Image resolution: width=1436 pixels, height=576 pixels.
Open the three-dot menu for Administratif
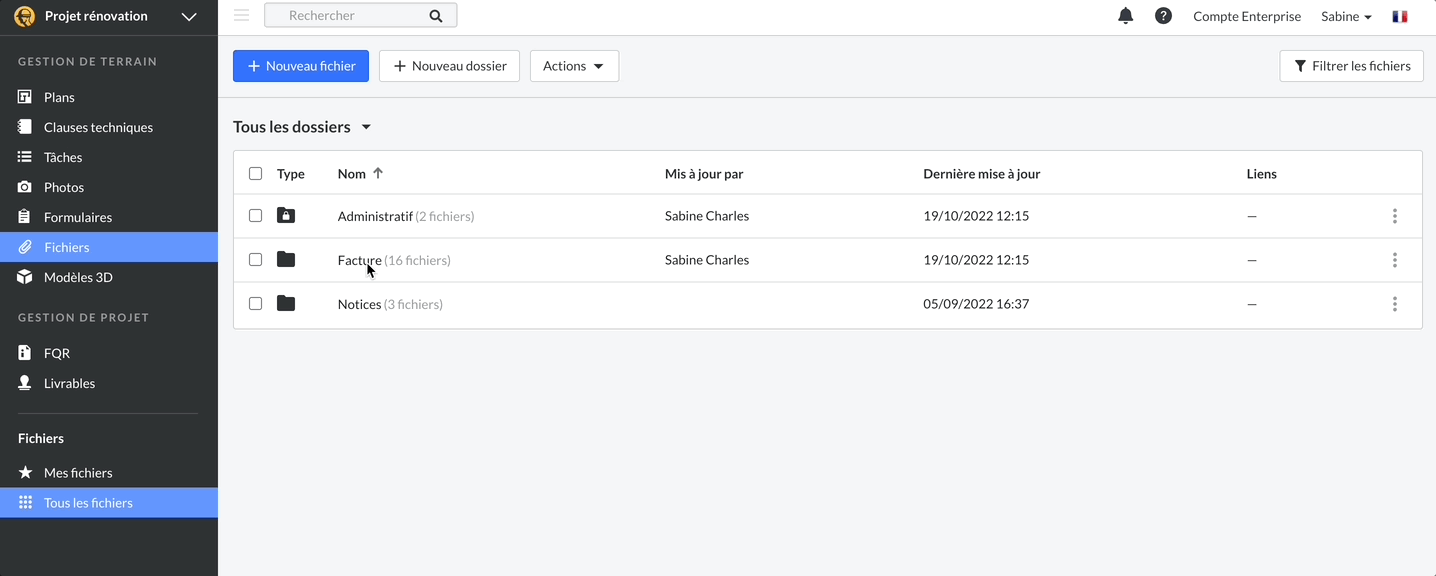click(1394, 216)
